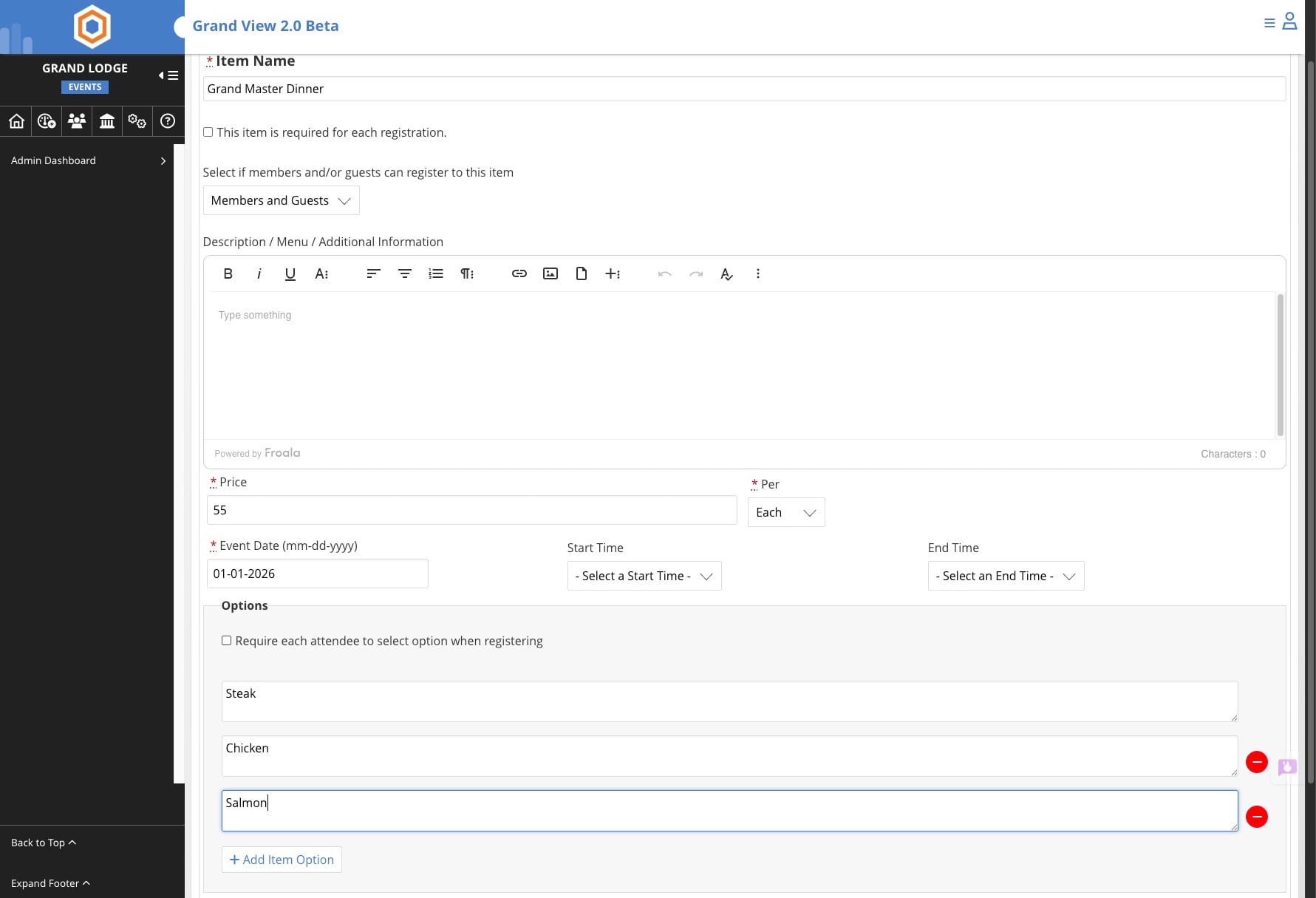This screenshot has height=898, width=1316.
Task: Click the GRAND LODGE sidebar heading
Action: click(85, 68)
